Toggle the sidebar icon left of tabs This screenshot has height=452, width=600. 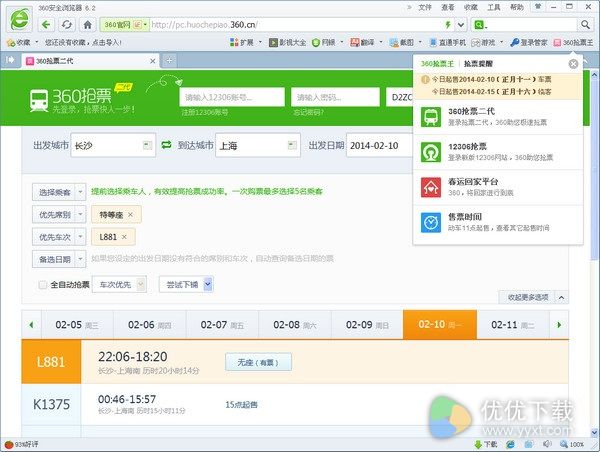pyautogui.click(x=10, y=60)
